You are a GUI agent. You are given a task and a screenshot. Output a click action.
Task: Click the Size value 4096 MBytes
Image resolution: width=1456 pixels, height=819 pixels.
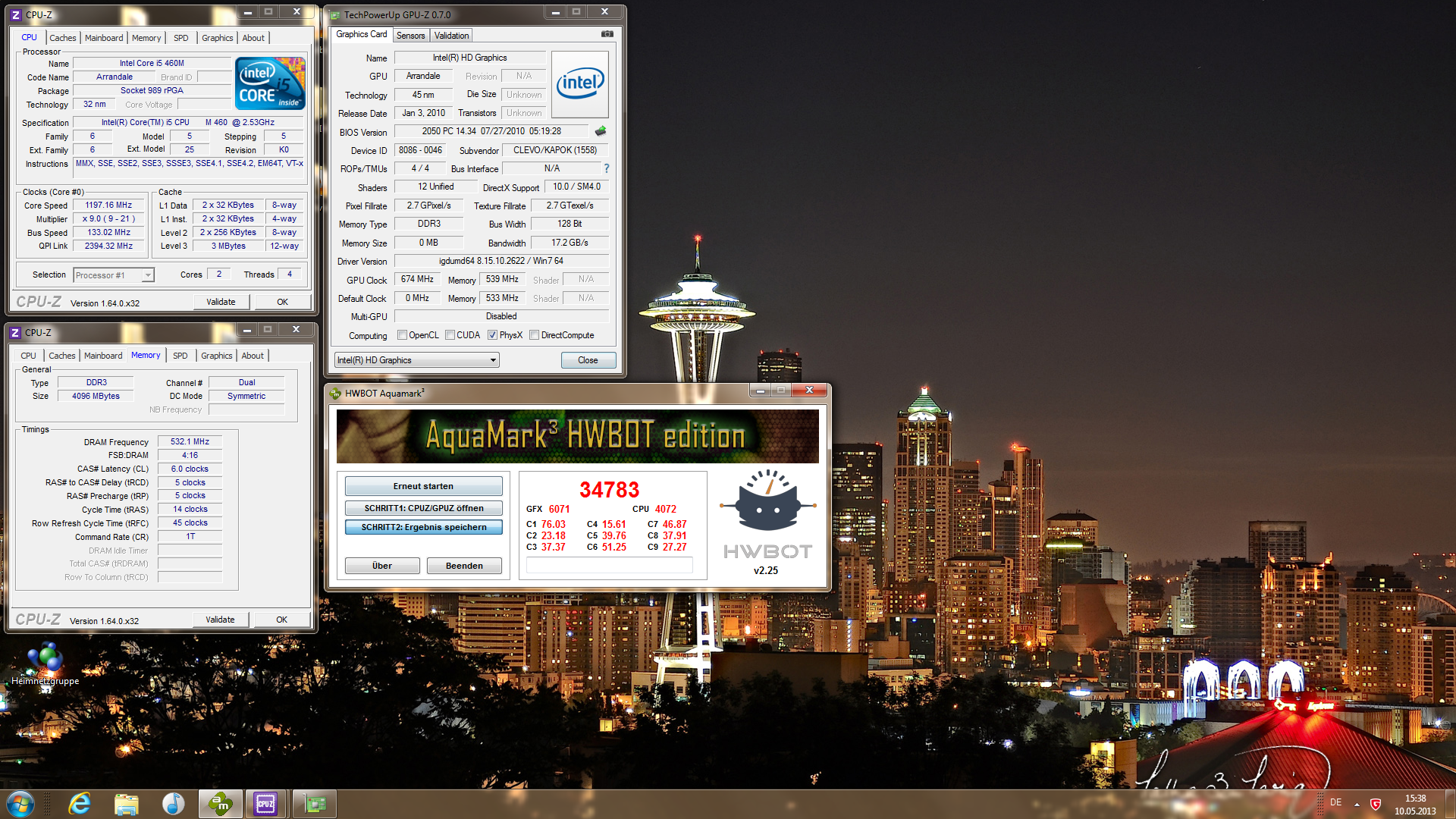coord(96,396)
